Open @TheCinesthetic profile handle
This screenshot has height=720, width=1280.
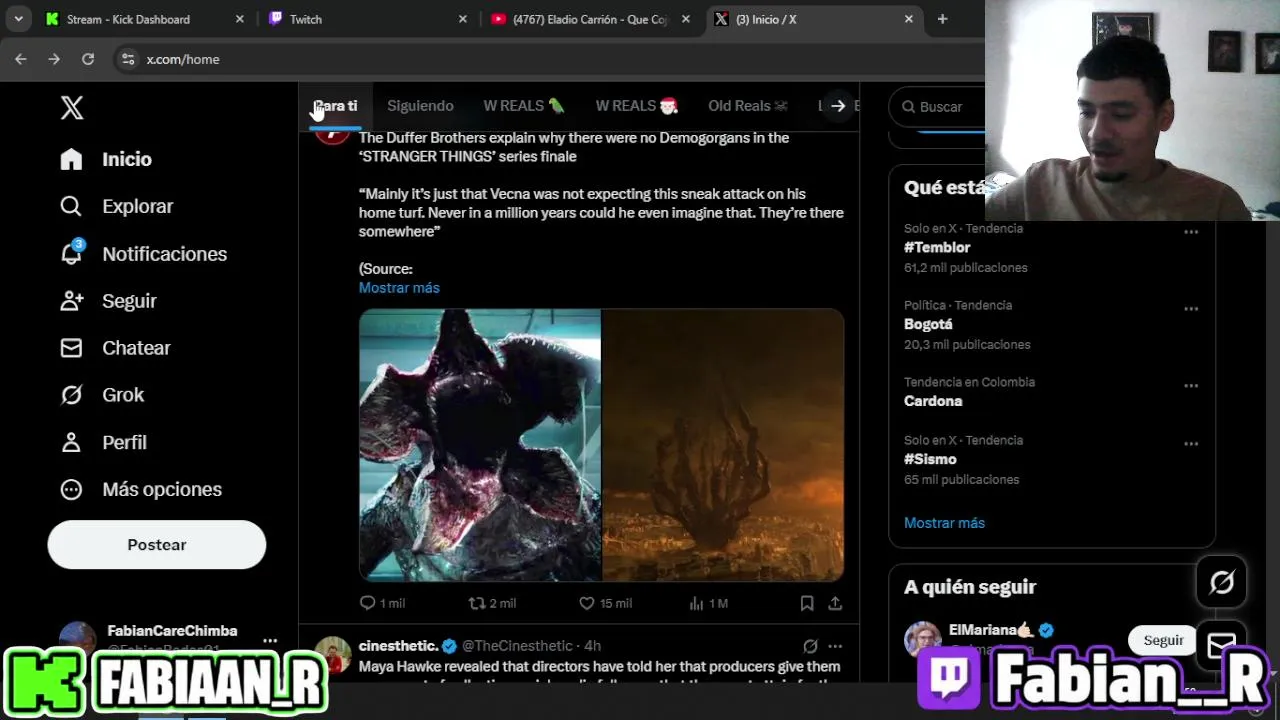pyautogui.click(x=517, y=646)
